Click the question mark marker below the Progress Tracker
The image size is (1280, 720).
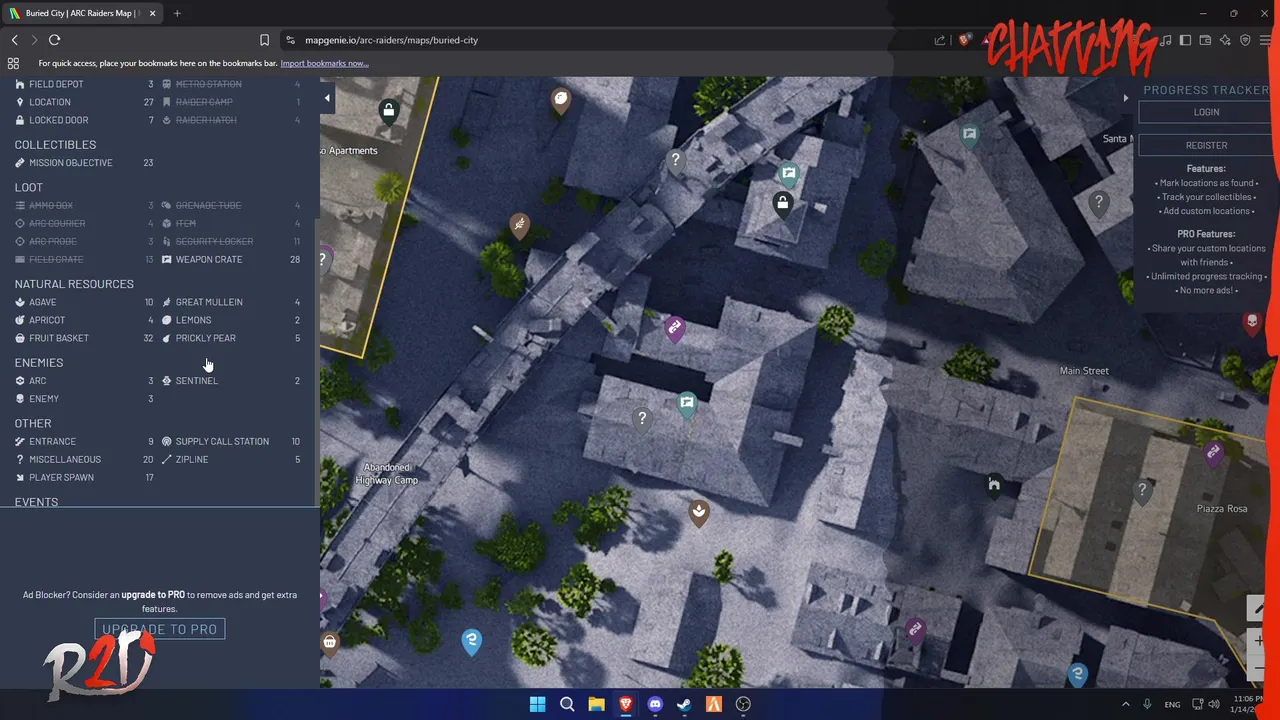coord(1099,205)
